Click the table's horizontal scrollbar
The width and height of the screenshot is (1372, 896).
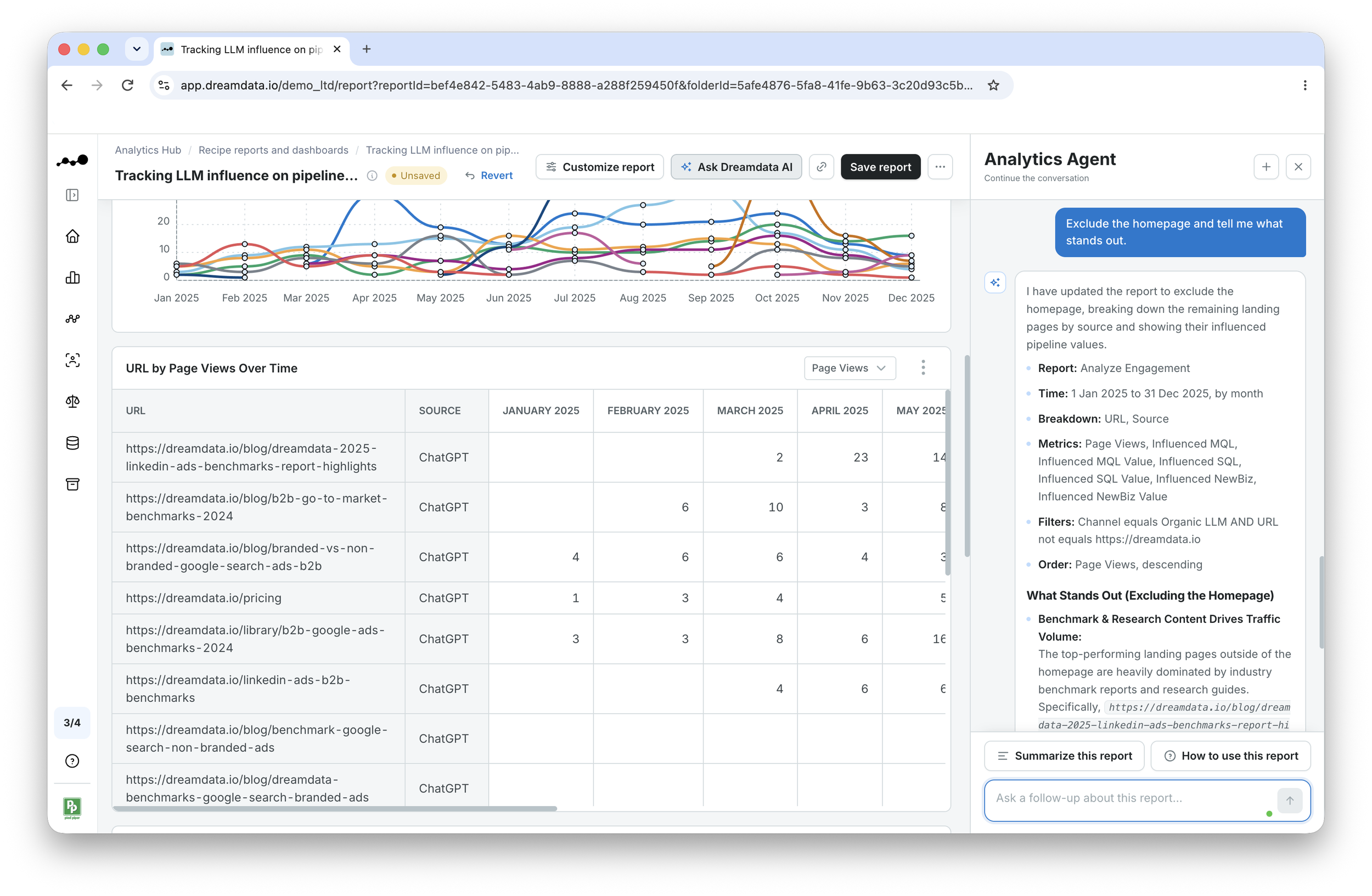[335, 809]
